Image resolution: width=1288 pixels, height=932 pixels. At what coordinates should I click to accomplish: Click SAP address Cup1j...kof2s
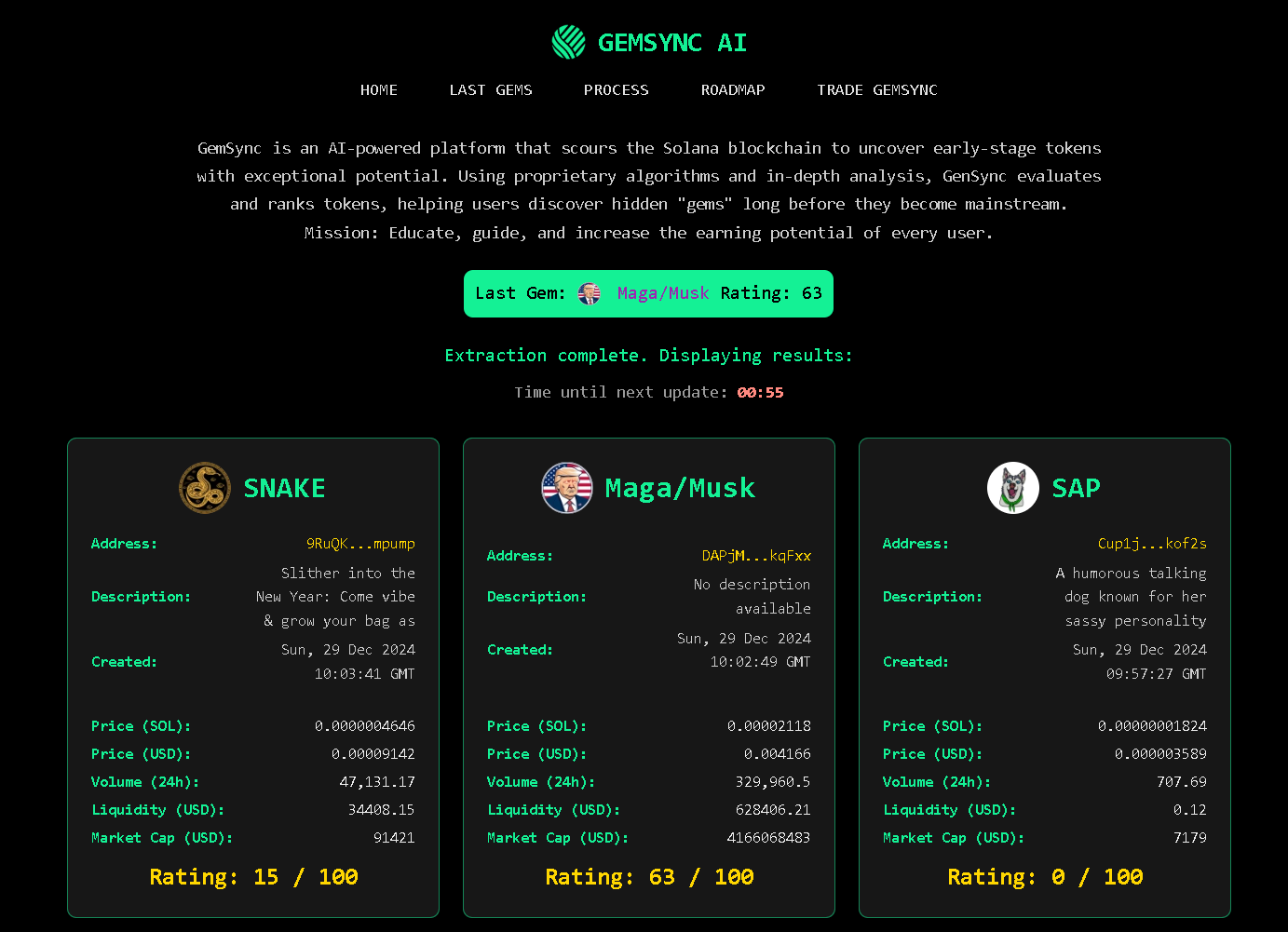[1152, 544]
